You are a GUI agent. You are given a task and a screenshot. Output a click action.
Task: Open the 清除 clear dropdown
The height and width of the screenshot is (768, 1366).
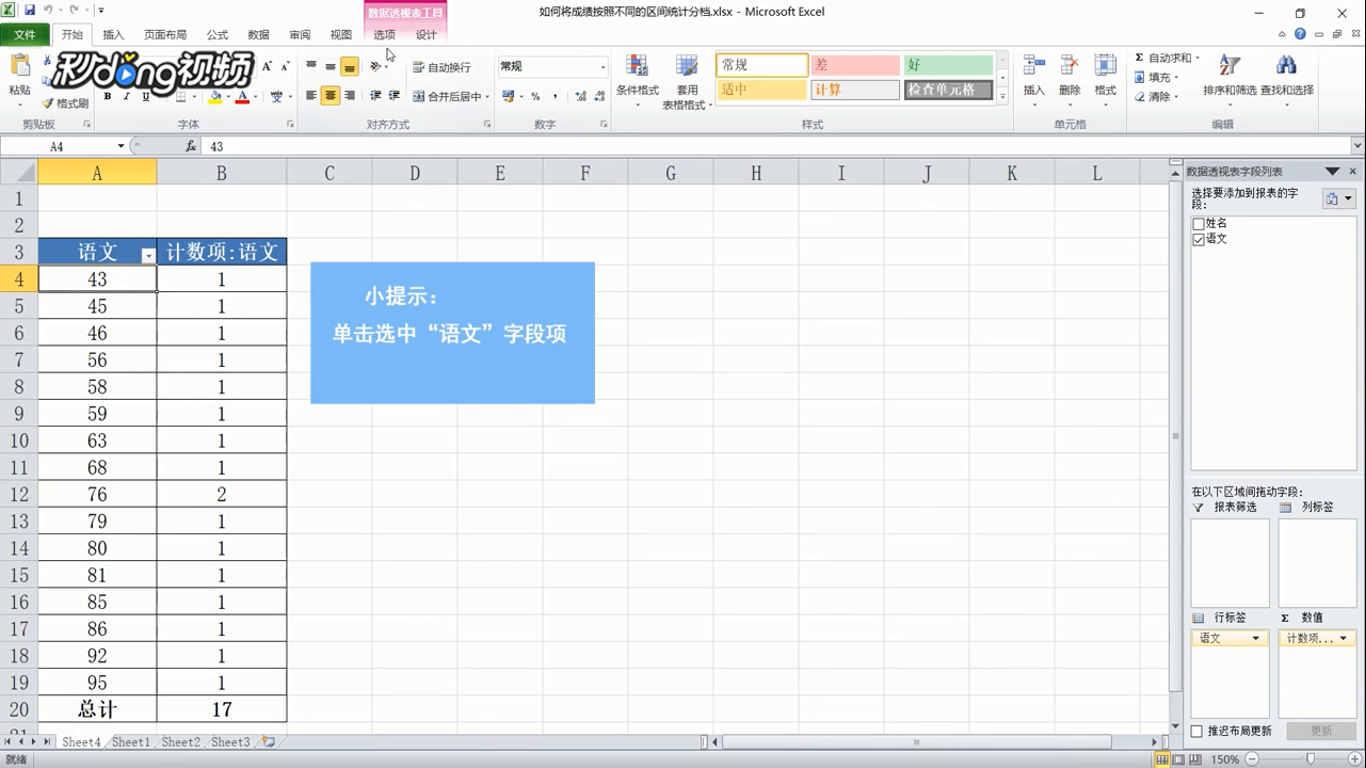1177,97
